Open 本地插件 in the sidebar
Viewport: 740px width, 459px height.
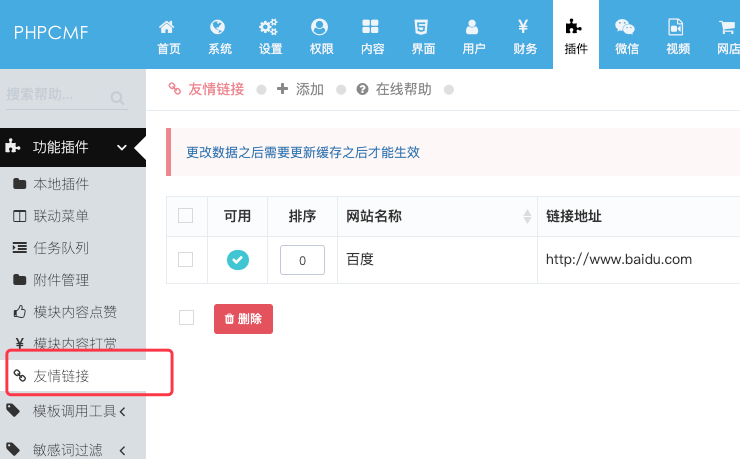coord(61,184)
